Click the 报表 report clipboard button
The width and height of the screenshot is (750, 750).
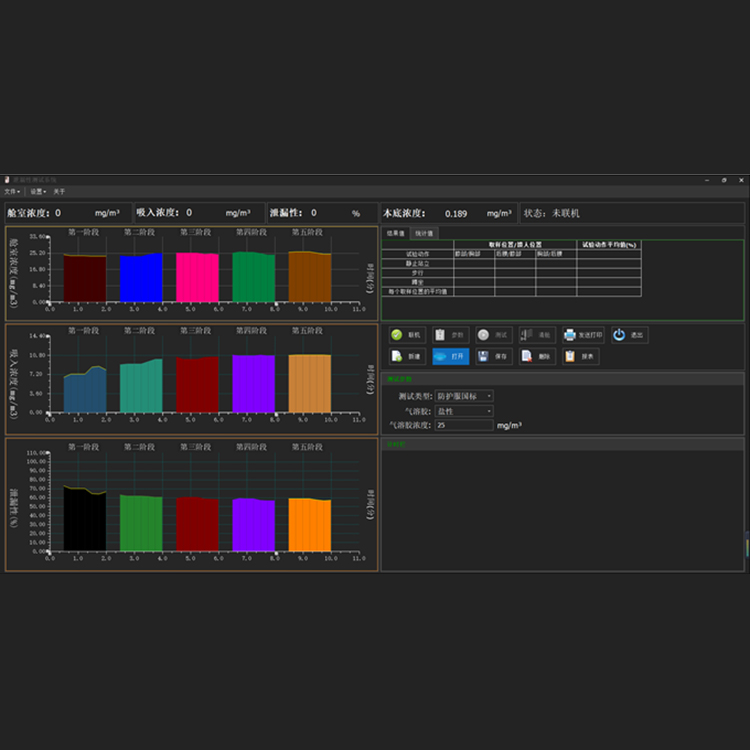pos(581,356)
